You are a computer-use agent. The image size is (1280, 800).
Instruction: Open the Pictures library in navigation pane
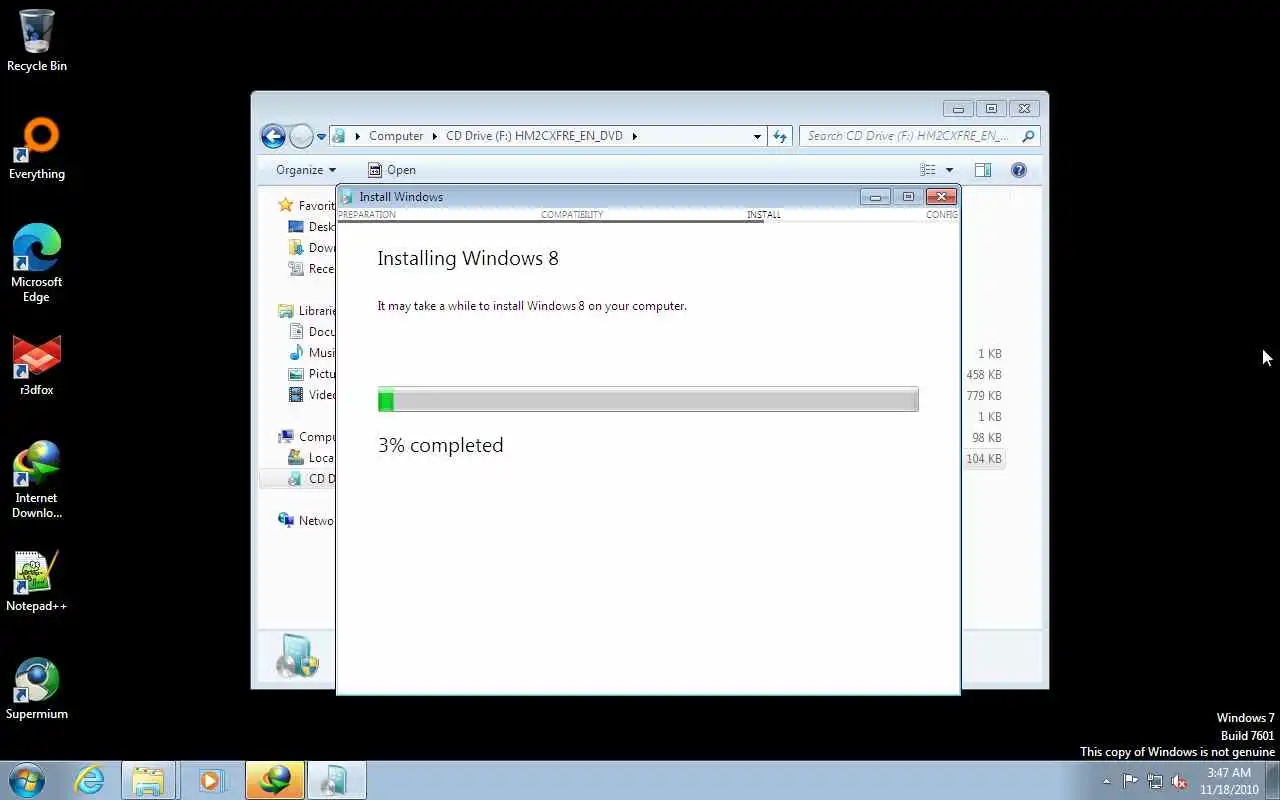311,374
